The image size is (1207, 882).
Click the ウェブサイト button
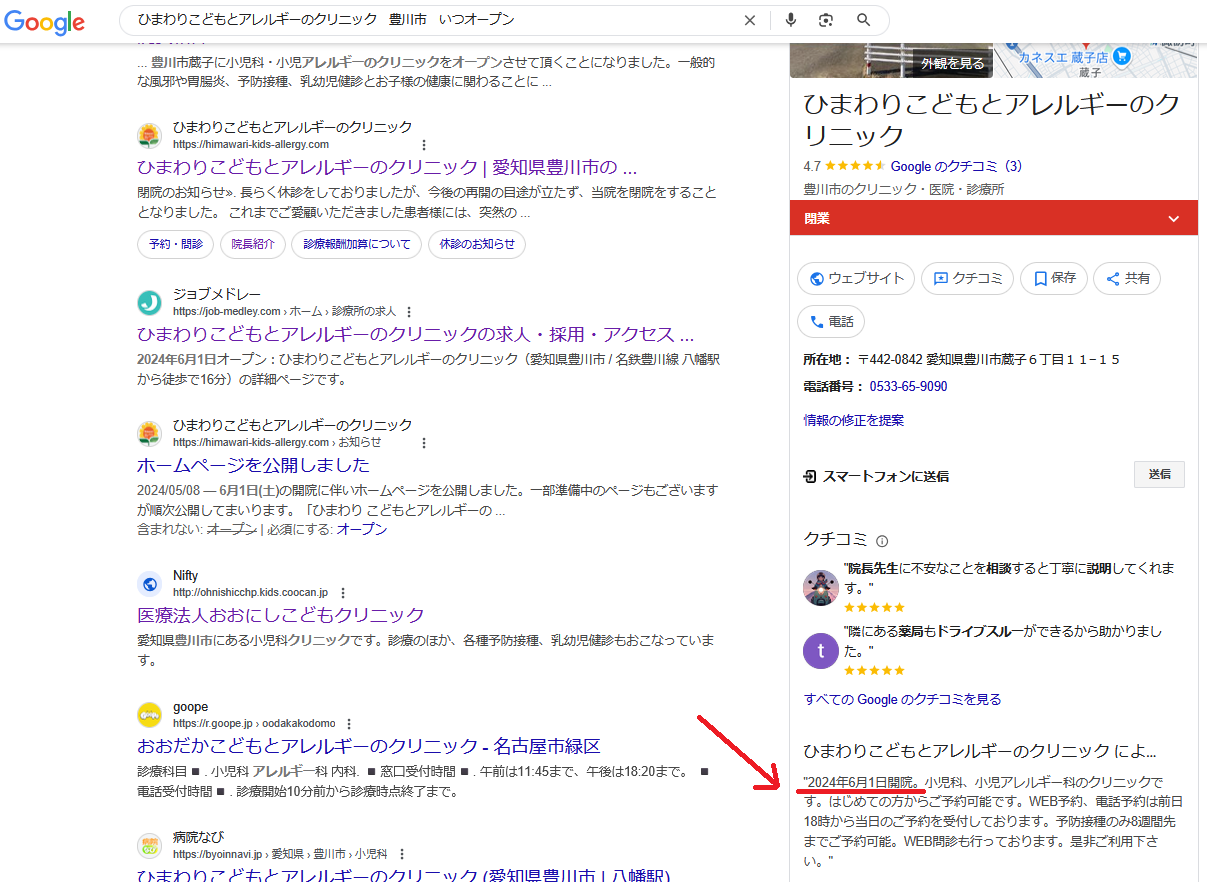pyautogui.click(x=856, y=279)
